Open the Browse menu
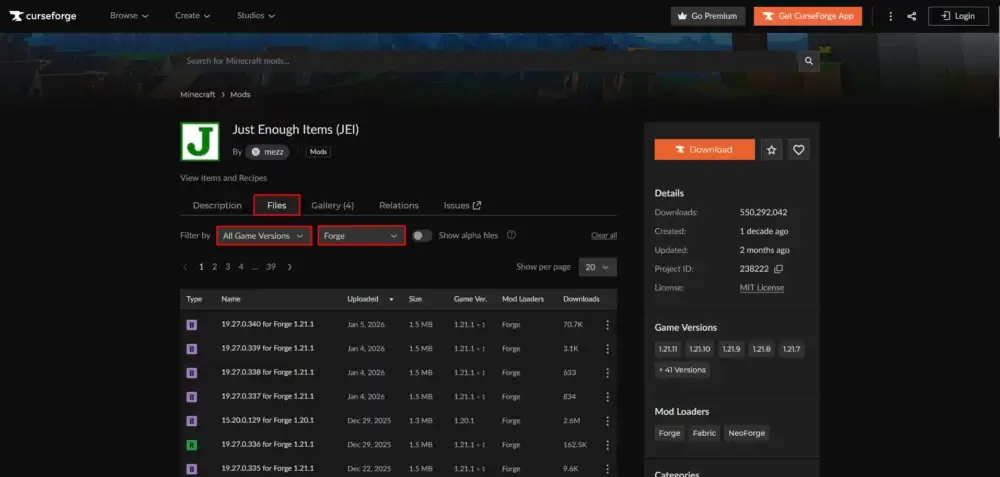The width and height of the screenshot is (1000, 477). pos(129,16)
